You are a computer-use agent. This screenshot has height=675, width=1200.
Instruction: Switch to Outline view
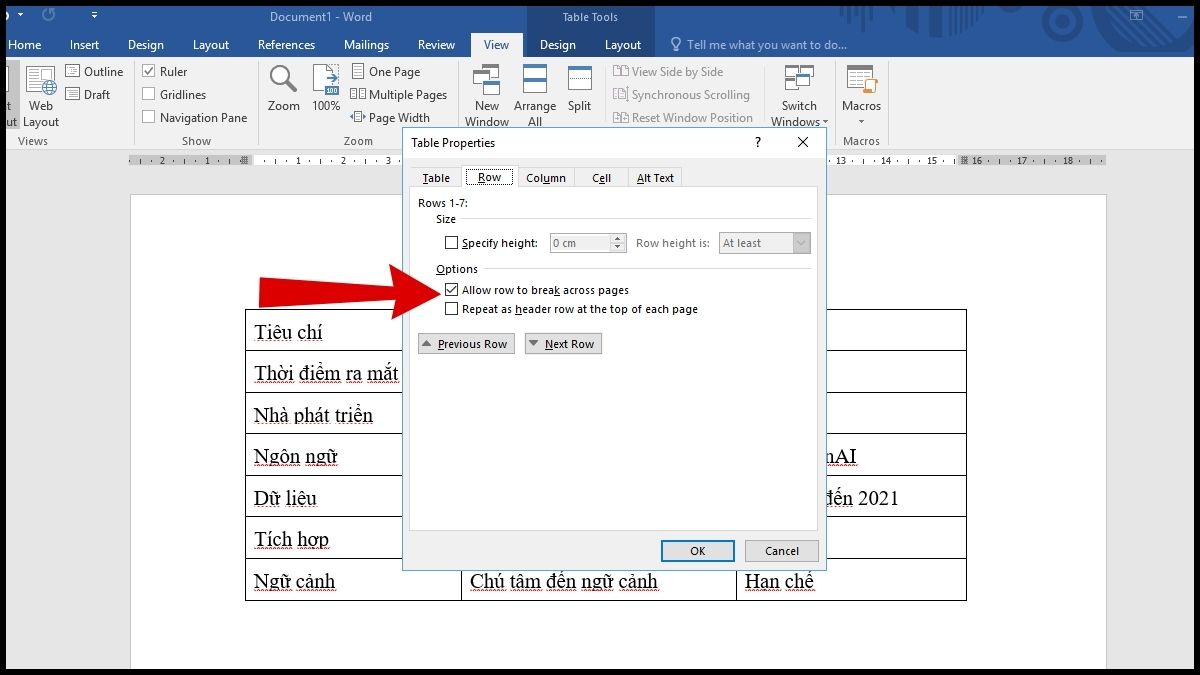pyautogui.click(x=95, y=72)
